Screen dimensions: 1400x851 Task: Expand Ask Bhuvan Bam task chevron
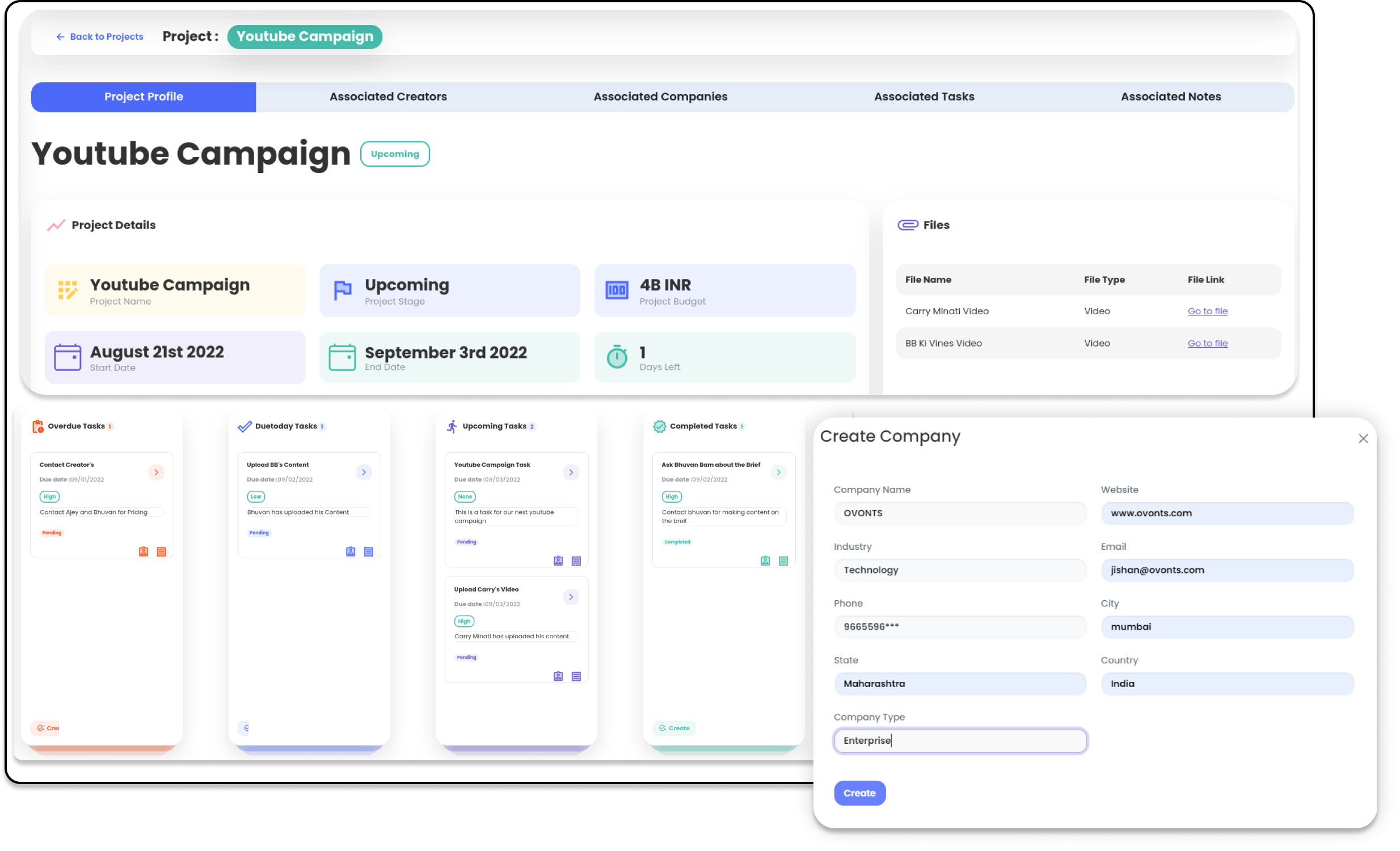tap(778, 472)
